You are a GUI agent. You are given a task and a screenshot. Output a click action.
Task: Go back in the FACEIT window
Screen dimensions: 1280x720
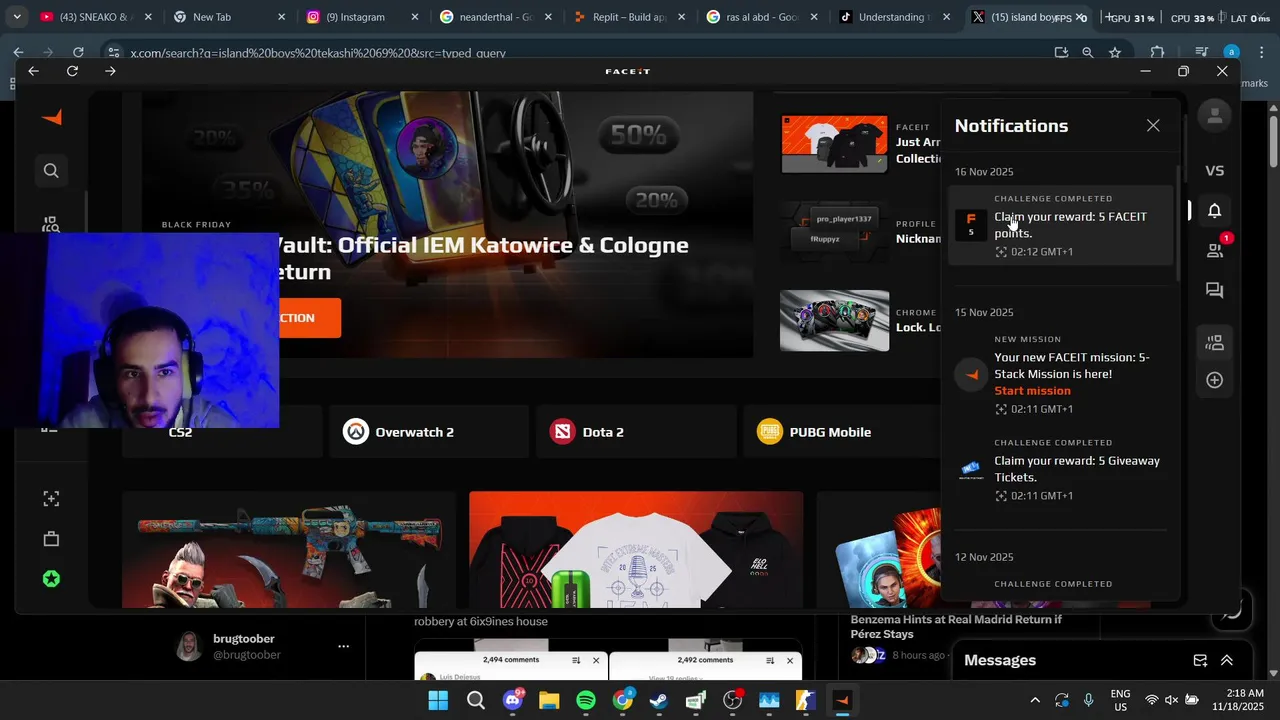(x=34, y=71)
